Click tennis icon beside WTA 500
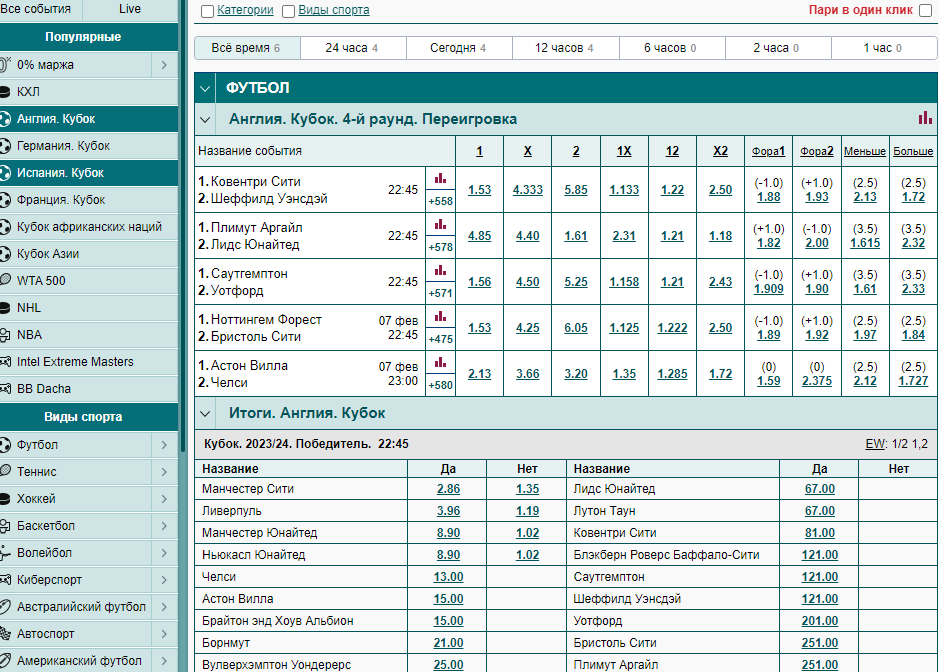939x672 pixels. [x=5, y=280]
